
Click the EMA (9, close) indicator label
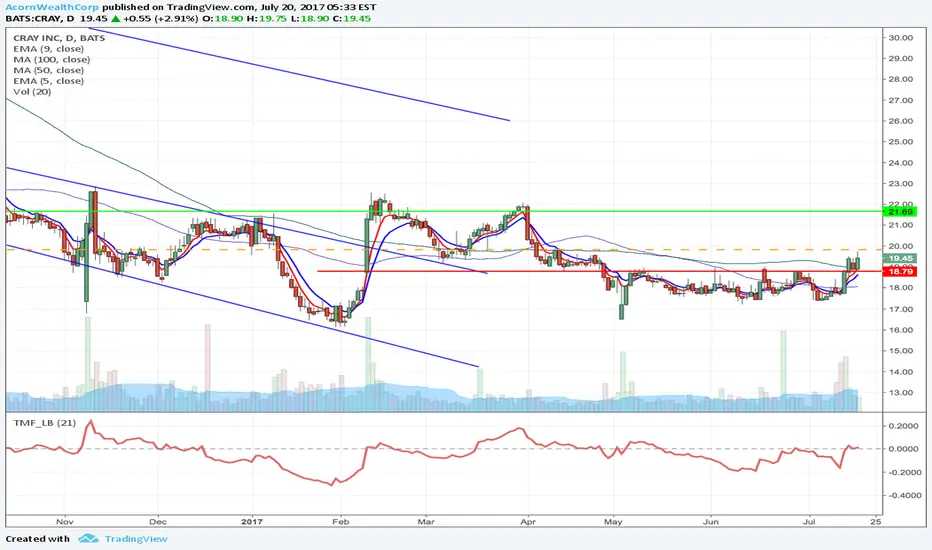tap(48, 49)
